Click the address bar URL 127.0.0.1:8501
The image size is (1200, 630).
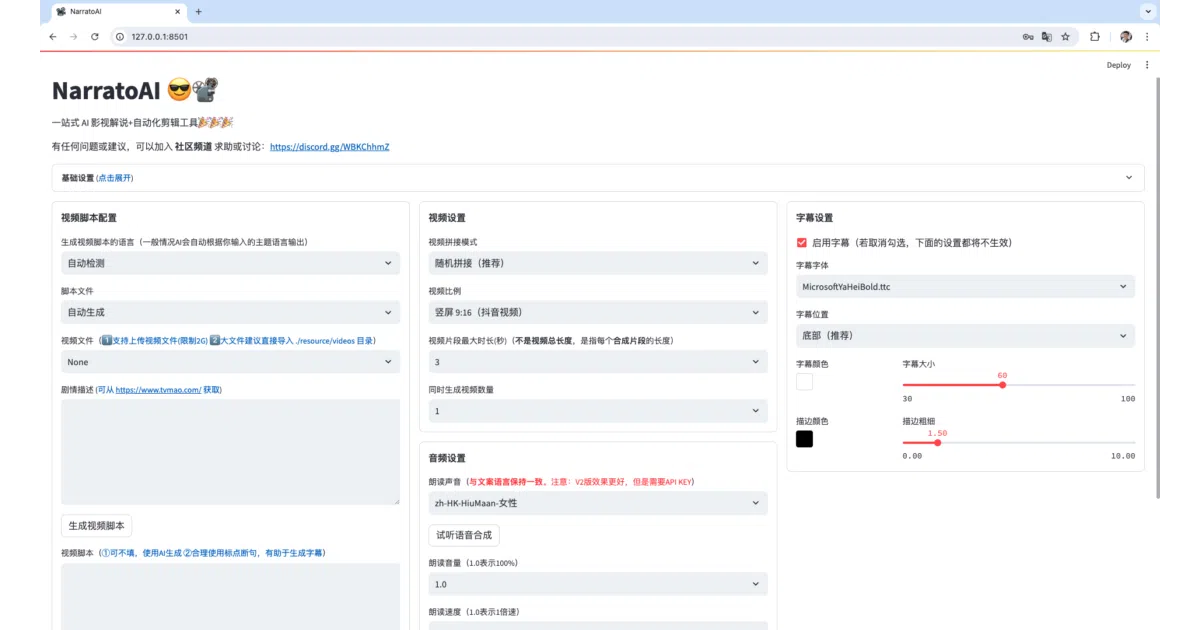coord(160,36)
